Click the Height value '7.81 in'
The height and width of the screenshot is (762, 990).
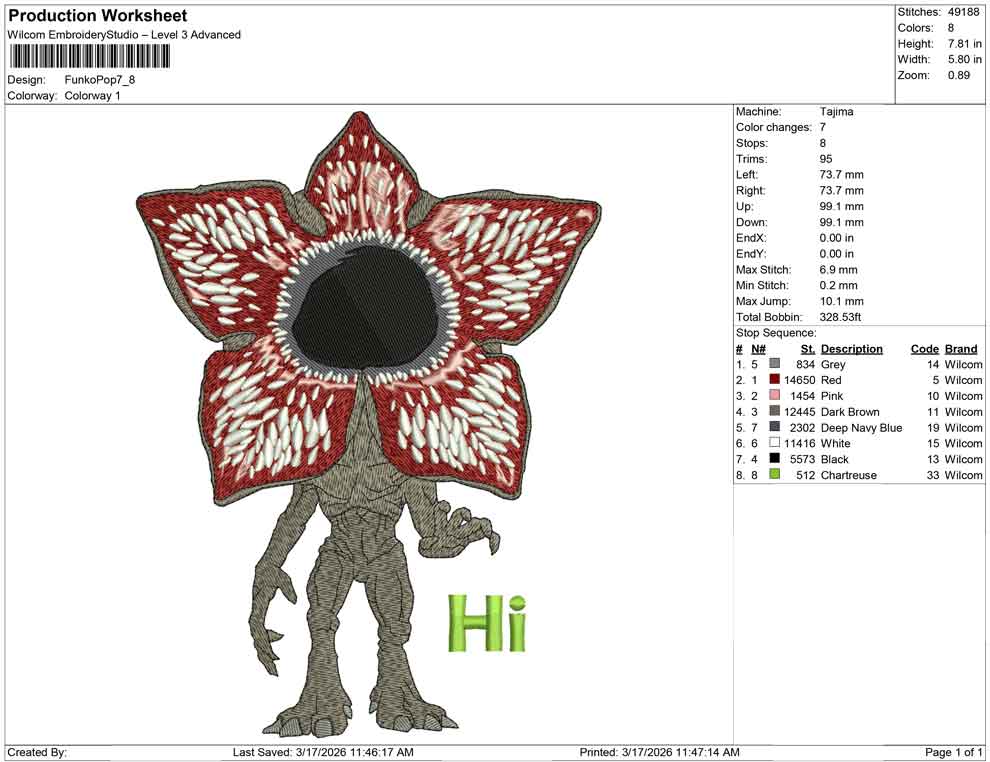[x=964, y=44]
